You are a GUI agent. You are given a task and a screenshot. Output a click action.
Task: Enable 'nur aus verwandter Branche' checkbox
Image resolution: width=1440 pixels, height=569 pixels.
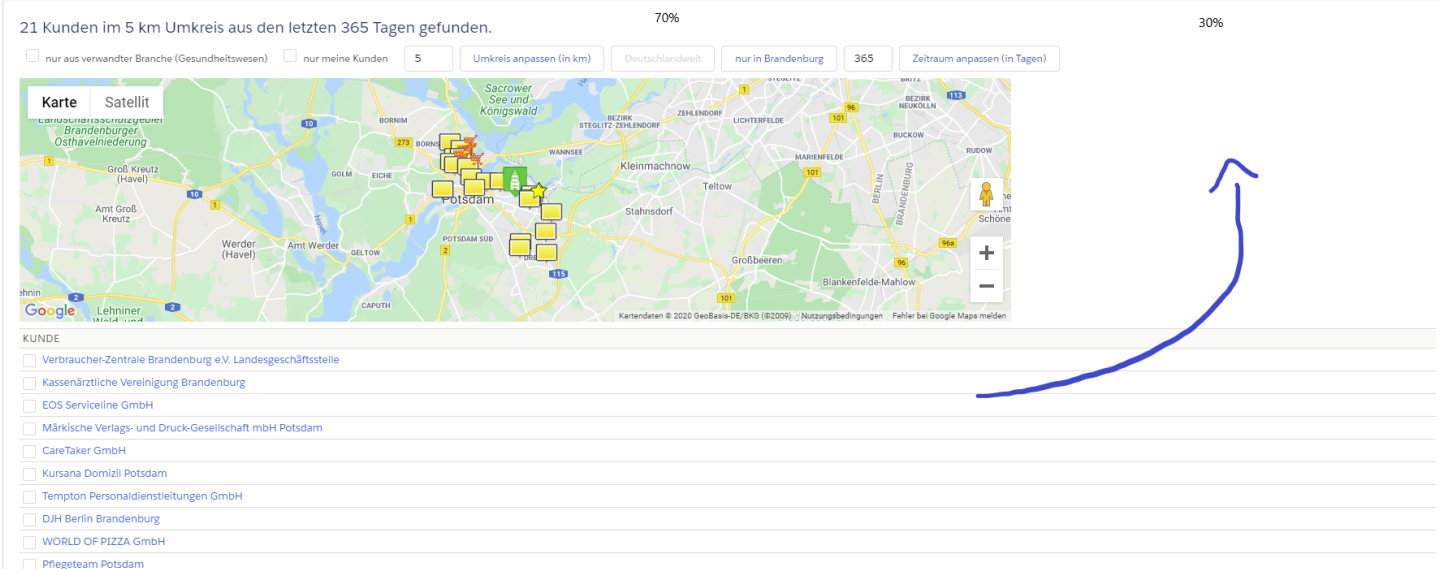pyautogui.click(x=33, y=57)
